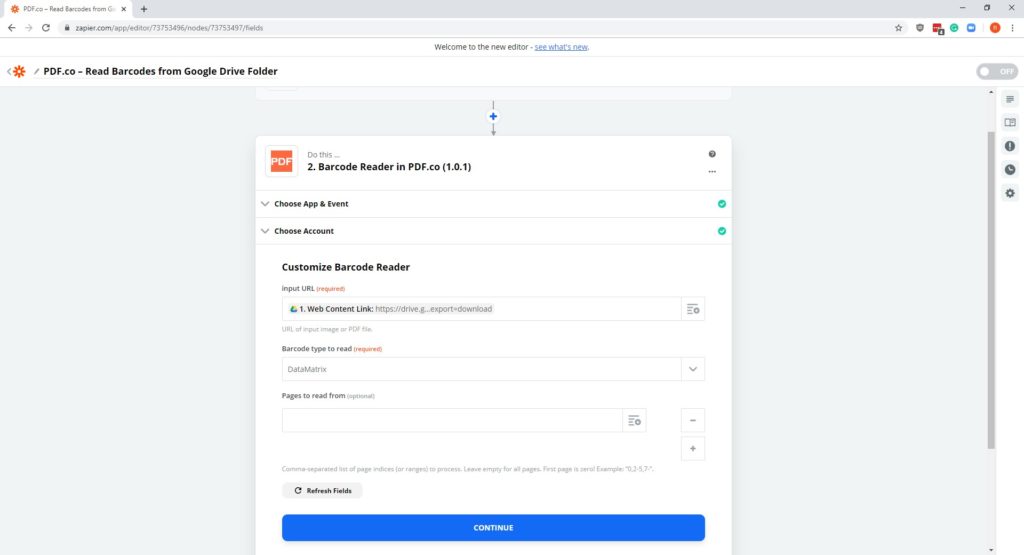The height and width of the screenshot is (555, 1024).
Task: Click the '2. Barcode Reader in PDF.co' heading
Action: (x=389, y=166)
